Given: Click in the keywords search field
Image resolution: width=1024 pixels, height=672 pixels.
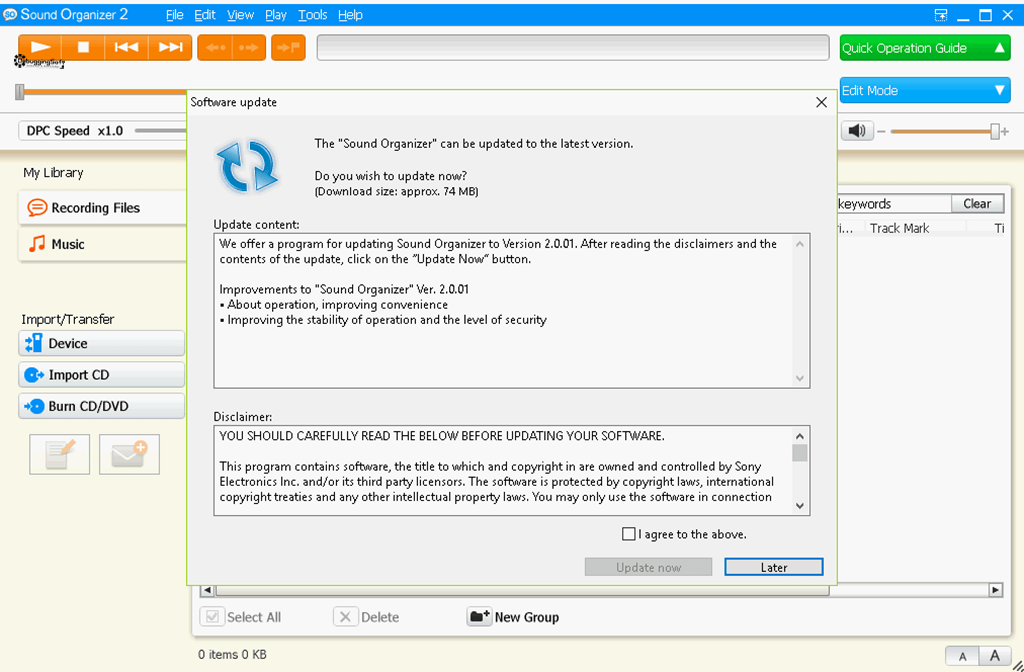Looking at the screenshot, I should click(x=894, y=204).
